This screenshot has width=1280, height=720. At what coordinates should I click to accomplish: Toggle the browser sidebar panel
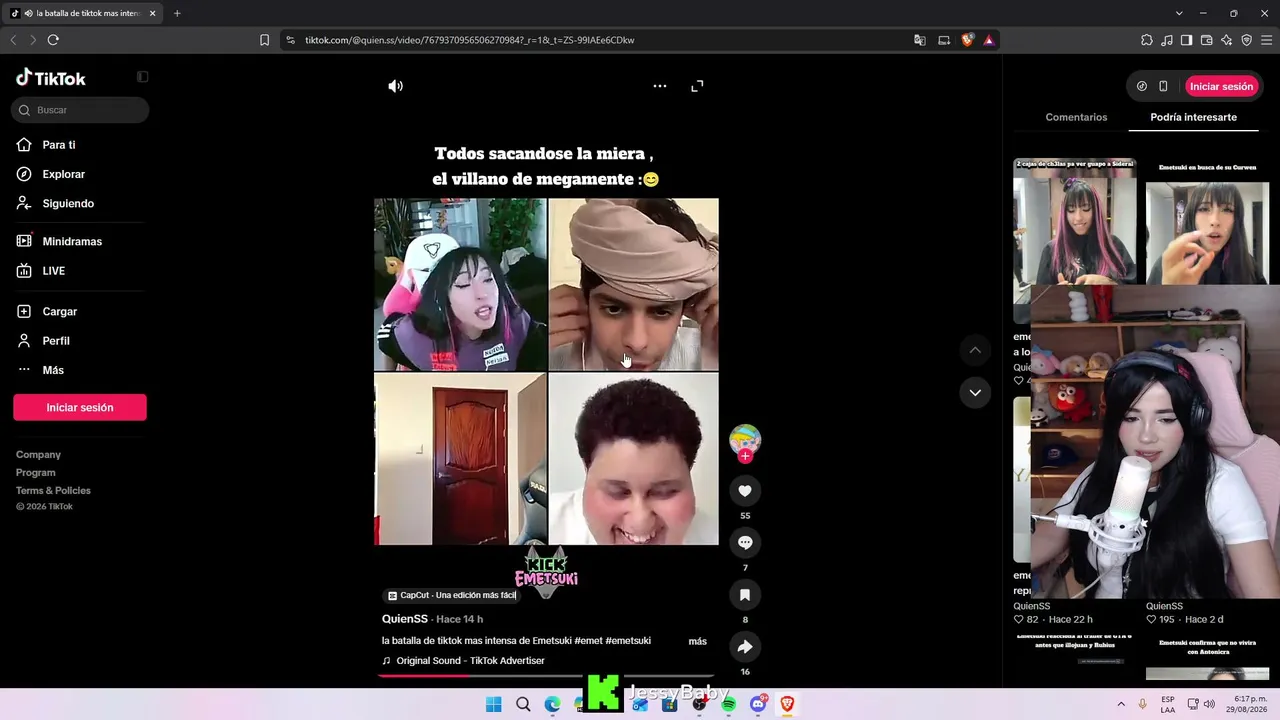(1187, 40)
